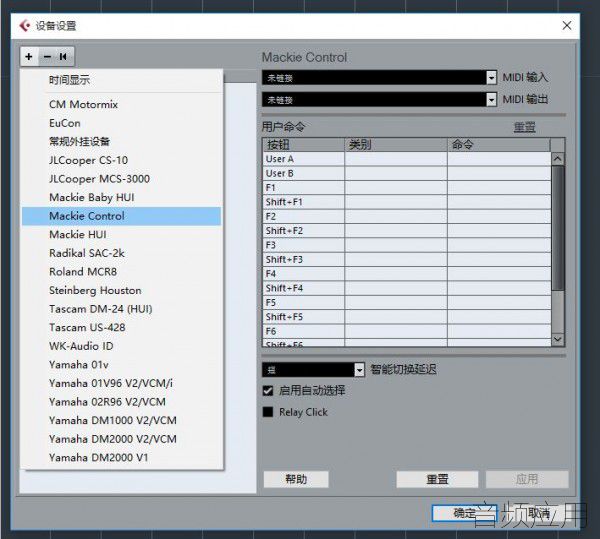
Task: Click the F5 button row
Action: [407, 303]
